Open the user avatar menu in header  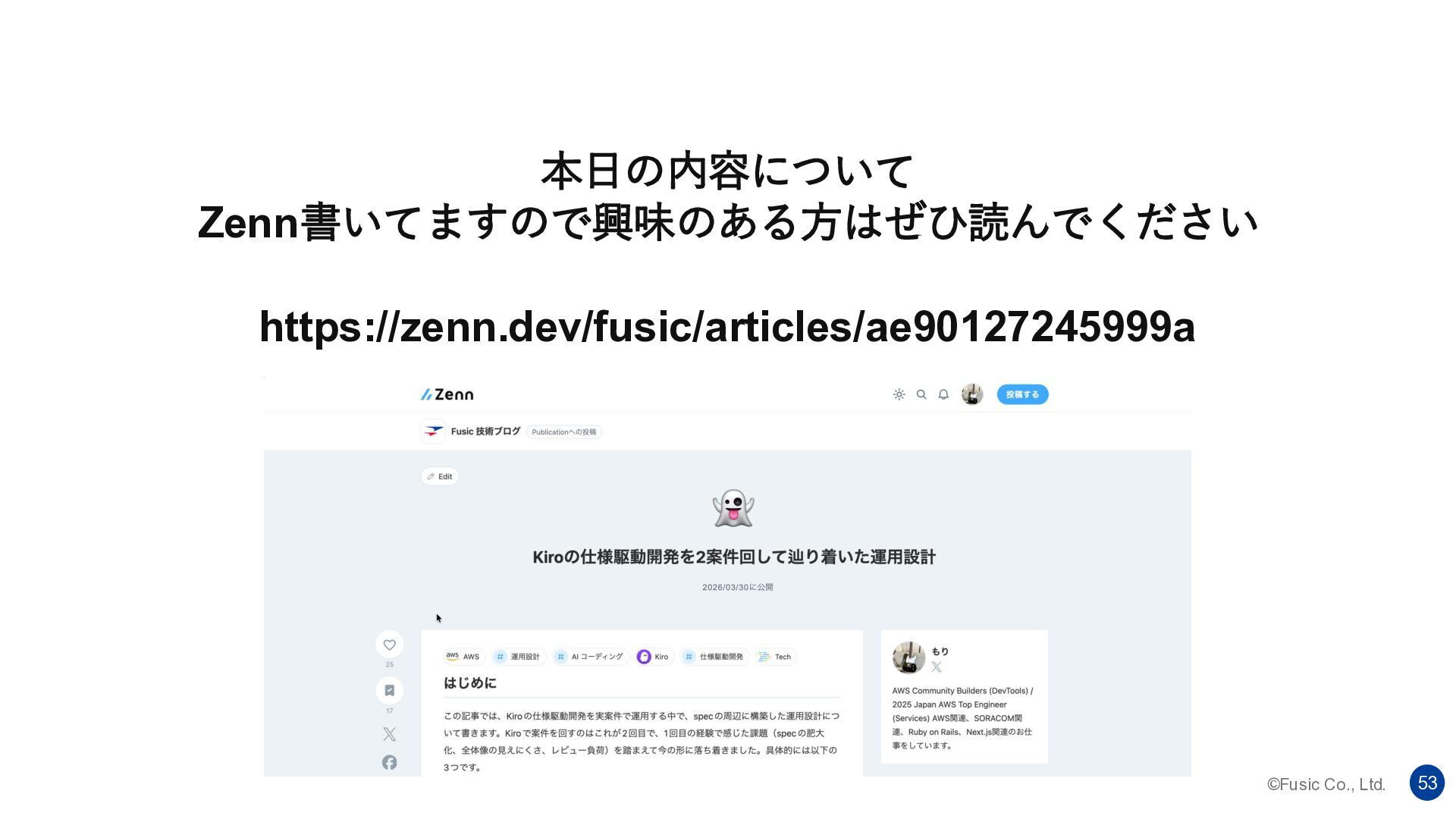(x=972, y=394)
